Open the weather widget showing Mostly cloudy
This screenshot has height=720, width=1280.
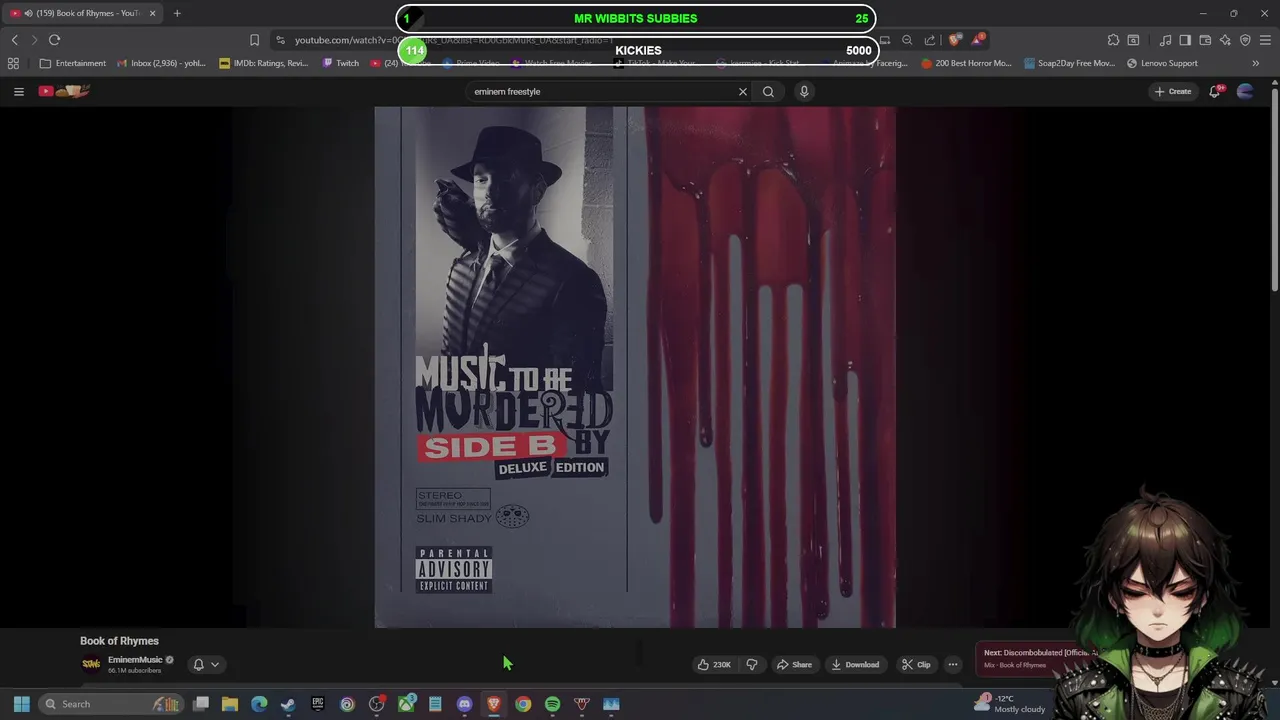1010,704
